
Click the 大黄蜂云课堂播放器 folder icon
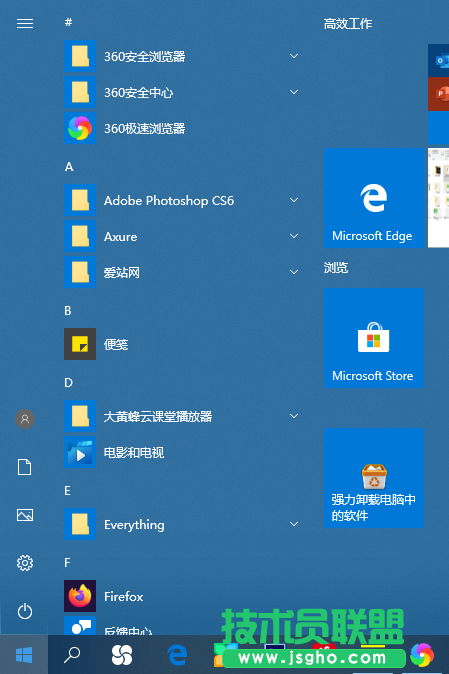pos(80,416)
